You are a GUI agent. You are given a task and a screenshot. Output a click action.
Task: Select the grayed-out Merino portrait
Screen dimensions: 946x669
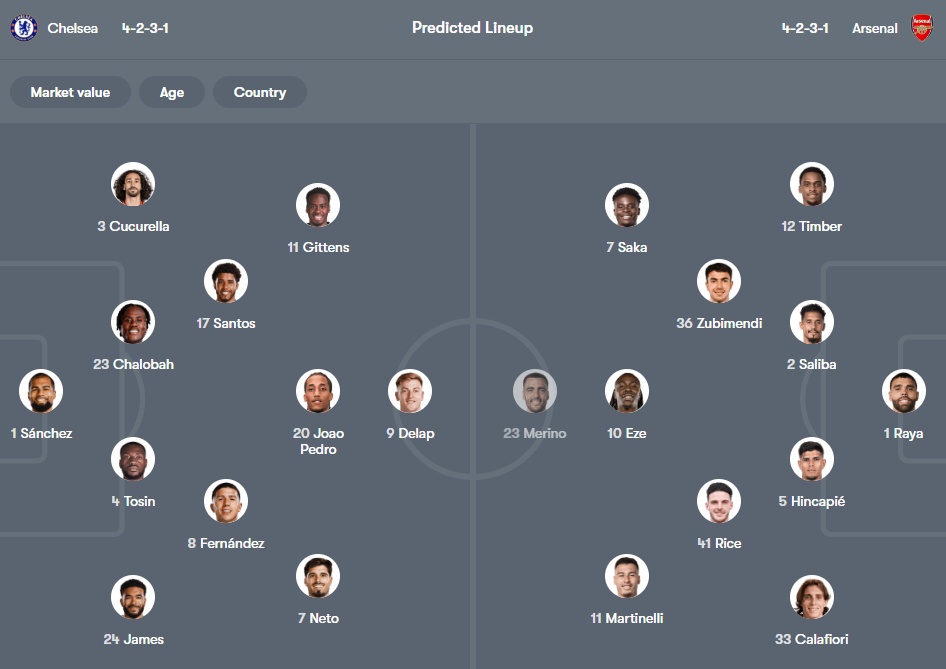point(535,391)
